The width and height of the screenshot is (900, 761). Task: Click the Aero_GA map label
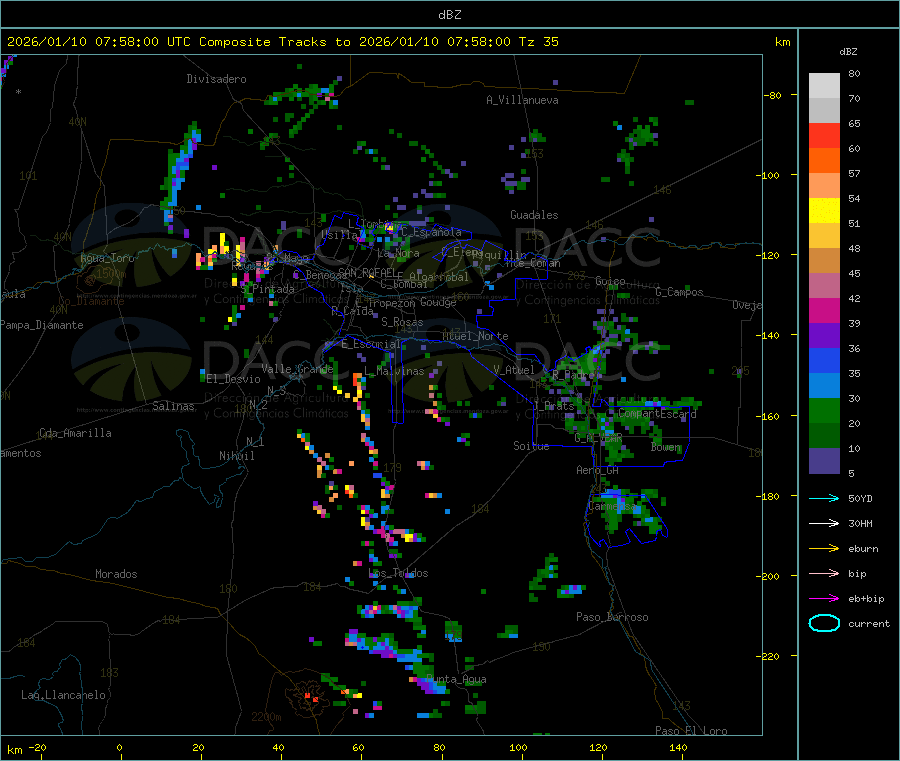click(598, 470)
